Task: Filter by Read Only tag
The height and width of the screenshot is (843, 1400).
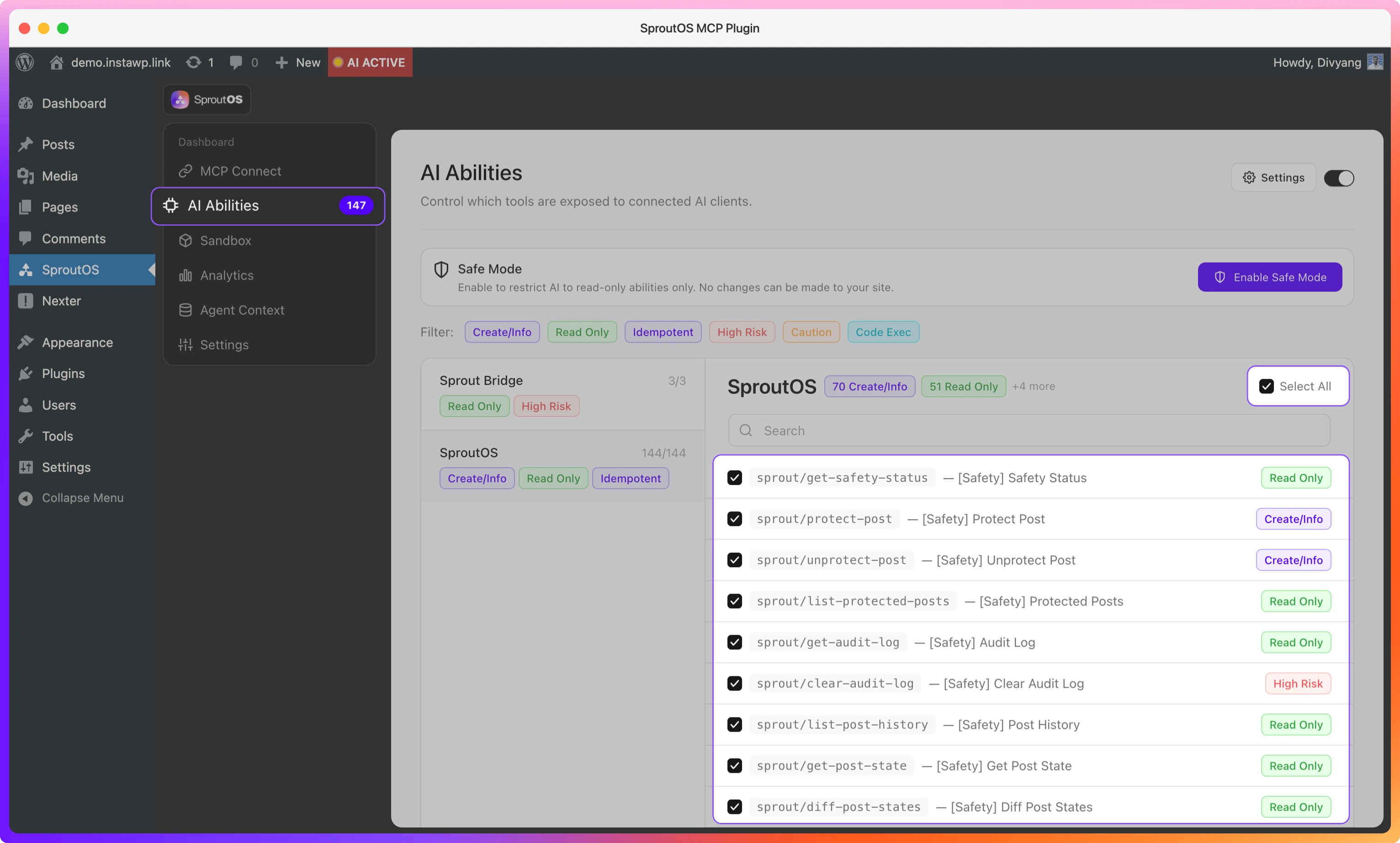Action: click(582, 332)
